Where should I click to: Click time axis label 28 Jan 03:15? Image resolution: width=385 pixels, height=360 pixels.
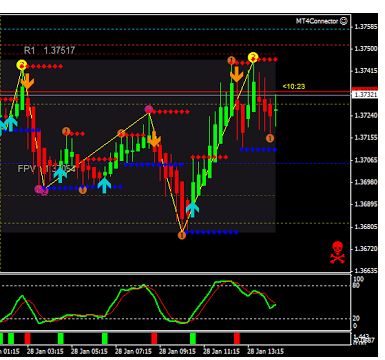(x=45, y=351)
